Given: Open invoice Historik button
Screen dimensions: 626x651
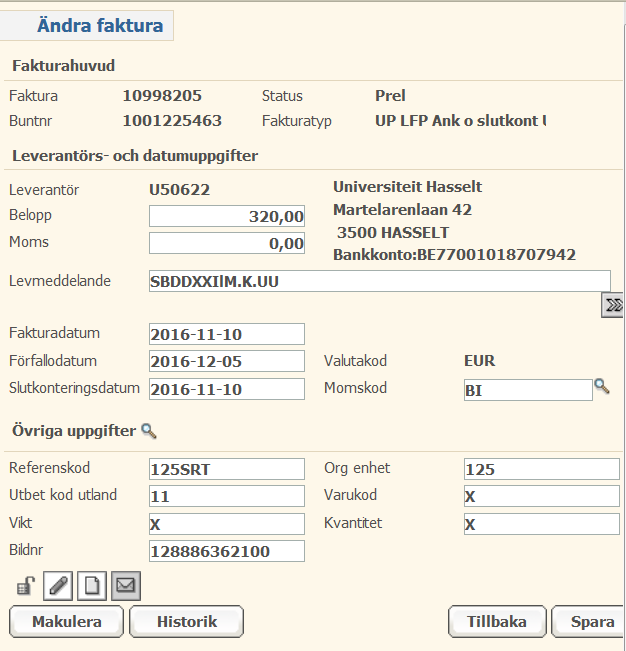Looking at the screenshot, I should point(186,622).
